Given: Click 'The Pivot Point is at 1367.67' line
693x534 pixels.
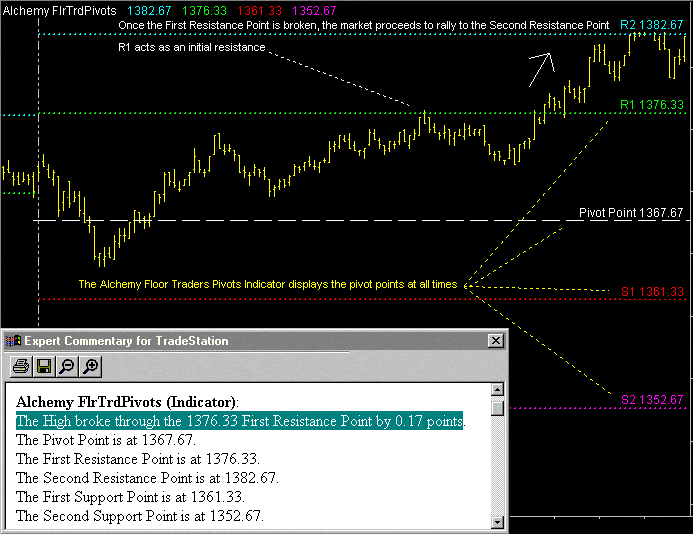Looking at the screenshot, I should point(106,440).
